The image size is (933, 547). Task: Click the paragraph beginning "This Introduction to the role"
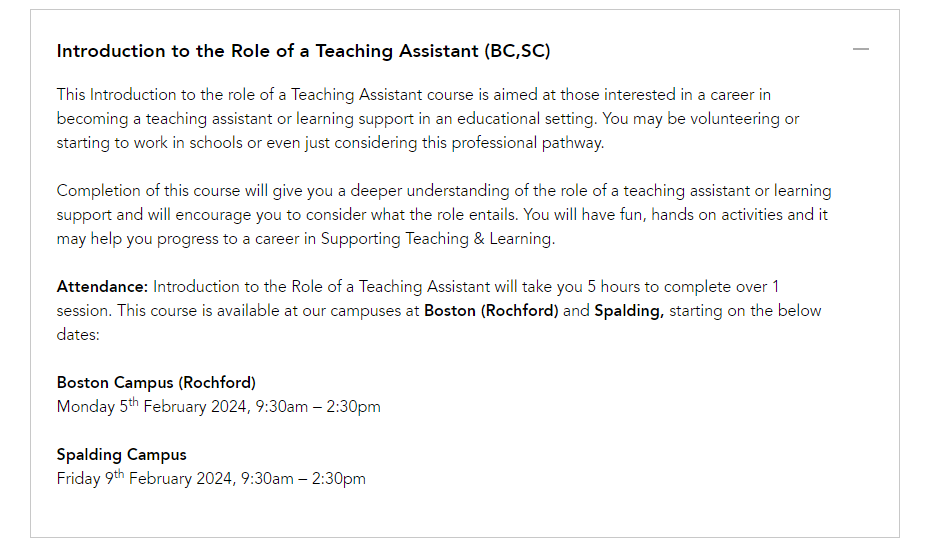[x=428, y=119]
